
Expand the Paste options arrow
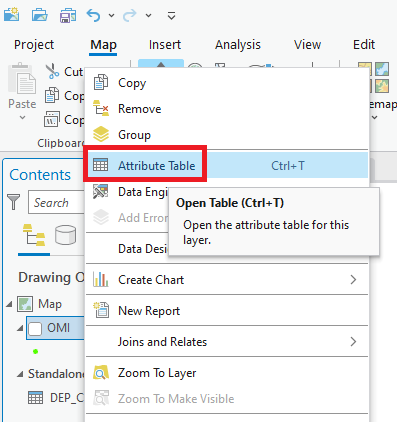point(22,117)
